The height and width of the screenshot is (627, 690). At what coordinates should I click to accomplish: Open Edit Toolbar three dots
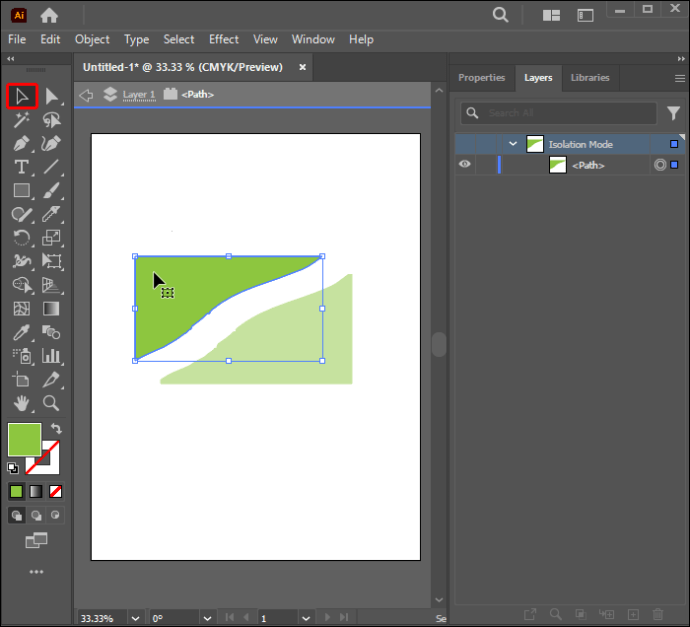coord(36,572)
